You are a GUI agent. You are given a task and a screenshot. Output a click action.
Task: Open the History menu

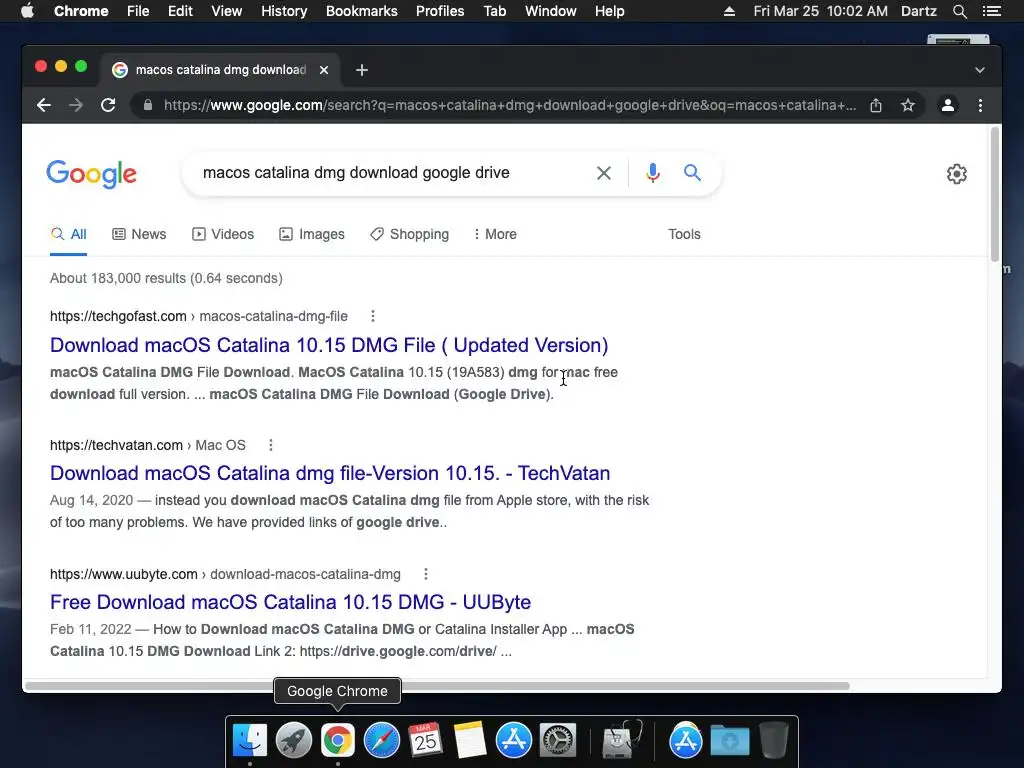coord(284,11)
